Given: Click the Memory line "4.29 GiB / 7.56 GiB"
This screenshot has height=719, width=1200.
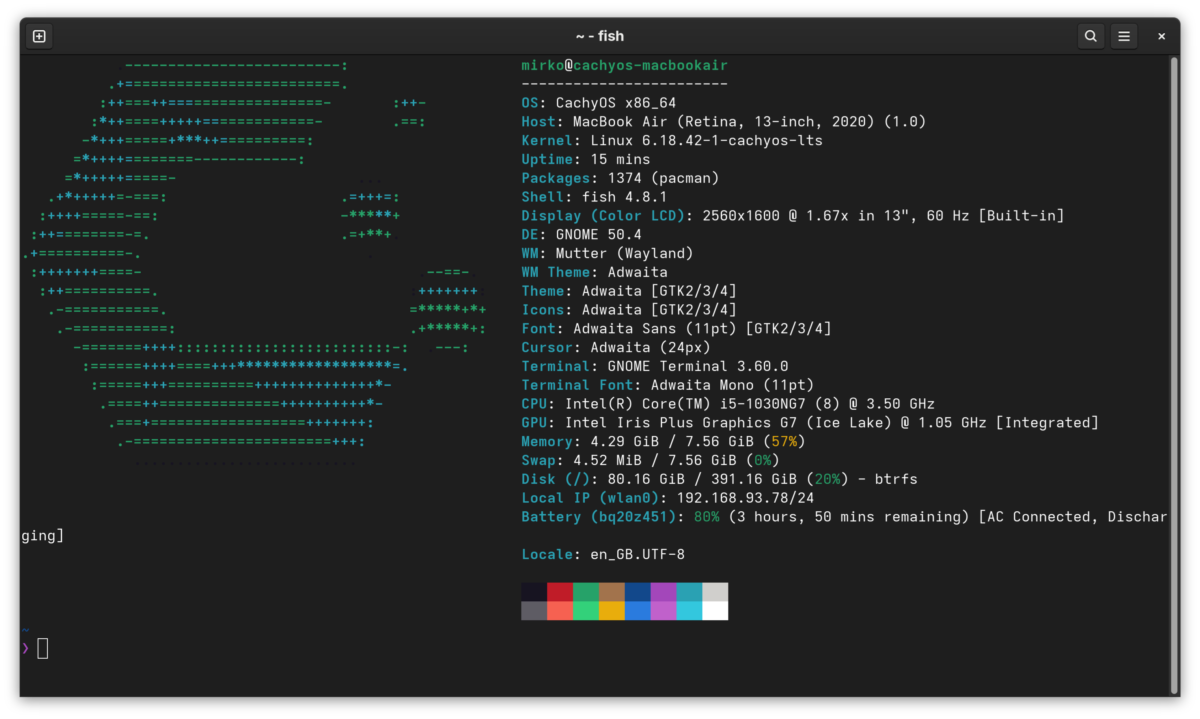Looking at the screenshot, I should [663, 441].
